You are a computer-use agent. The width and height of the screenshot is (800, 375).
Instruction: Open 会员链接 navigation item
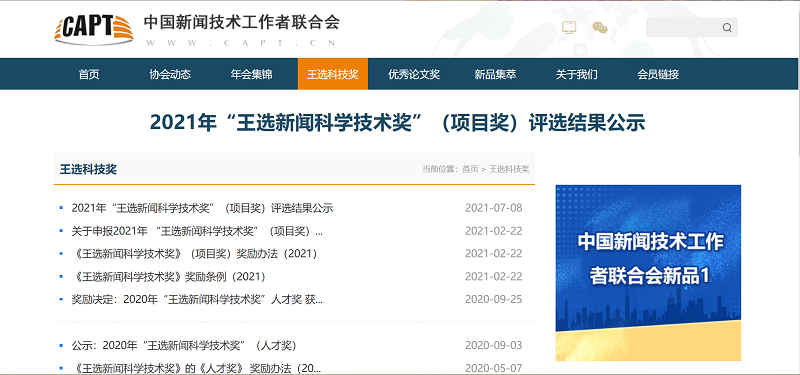pos(658,74)
